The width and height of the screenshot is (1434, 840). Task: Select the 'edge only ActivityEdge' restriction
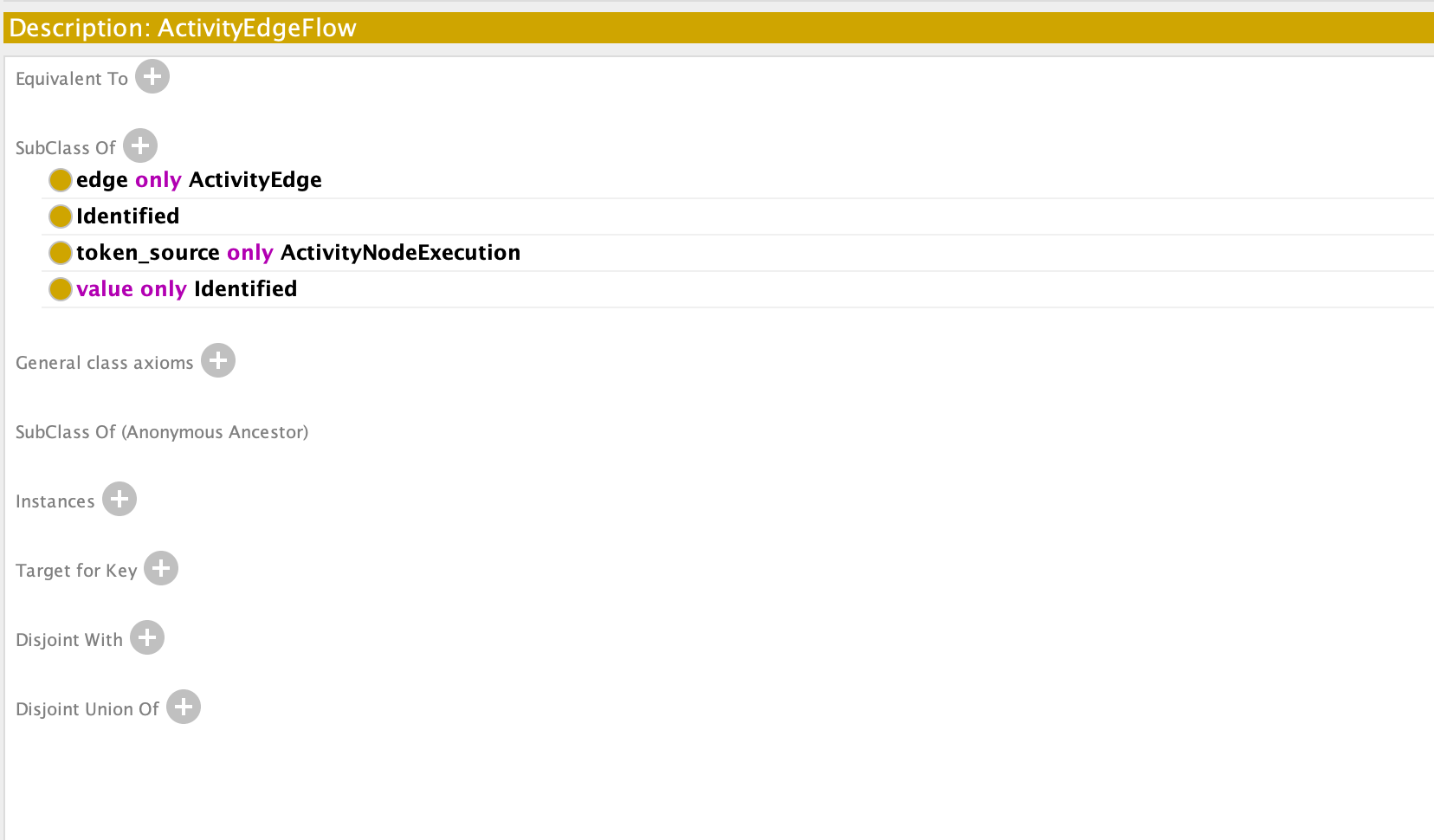click(x=199, y=179)
